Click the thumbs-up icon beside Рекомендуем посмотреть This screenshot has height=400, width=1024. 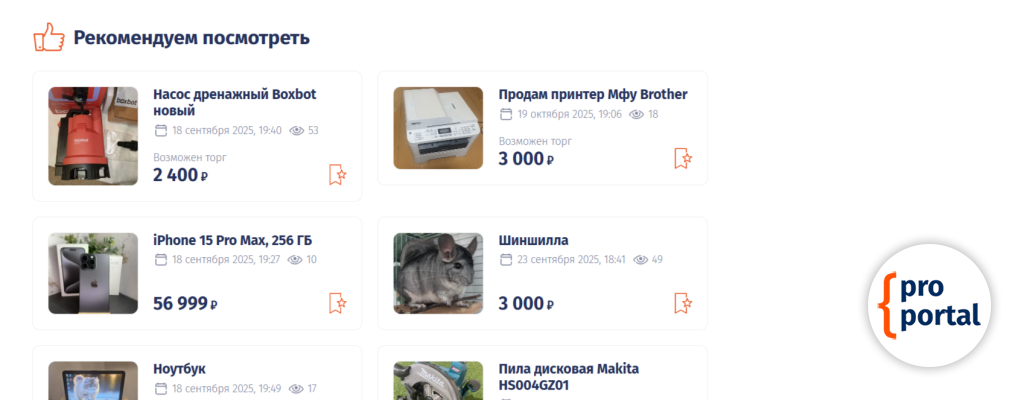point(49,37)
